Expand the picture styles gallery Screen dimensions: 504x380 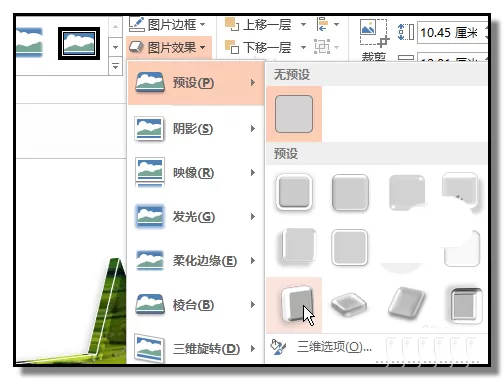[115, 66]
